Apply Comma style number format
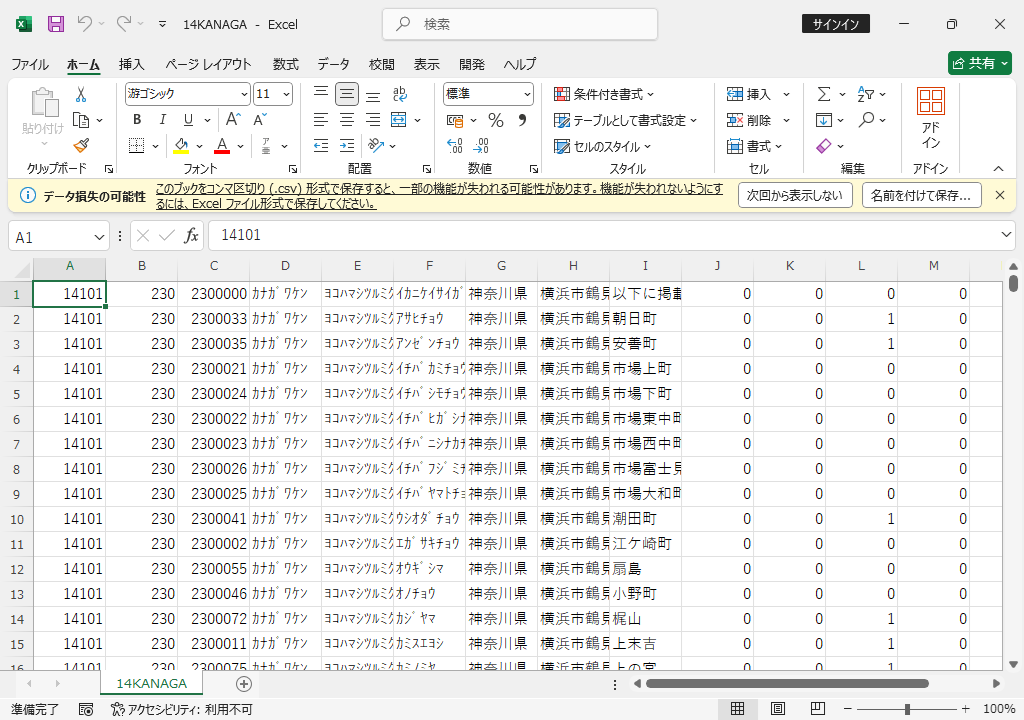The width and height of the screenshot is (1024, 720). [x=522, y=120]
